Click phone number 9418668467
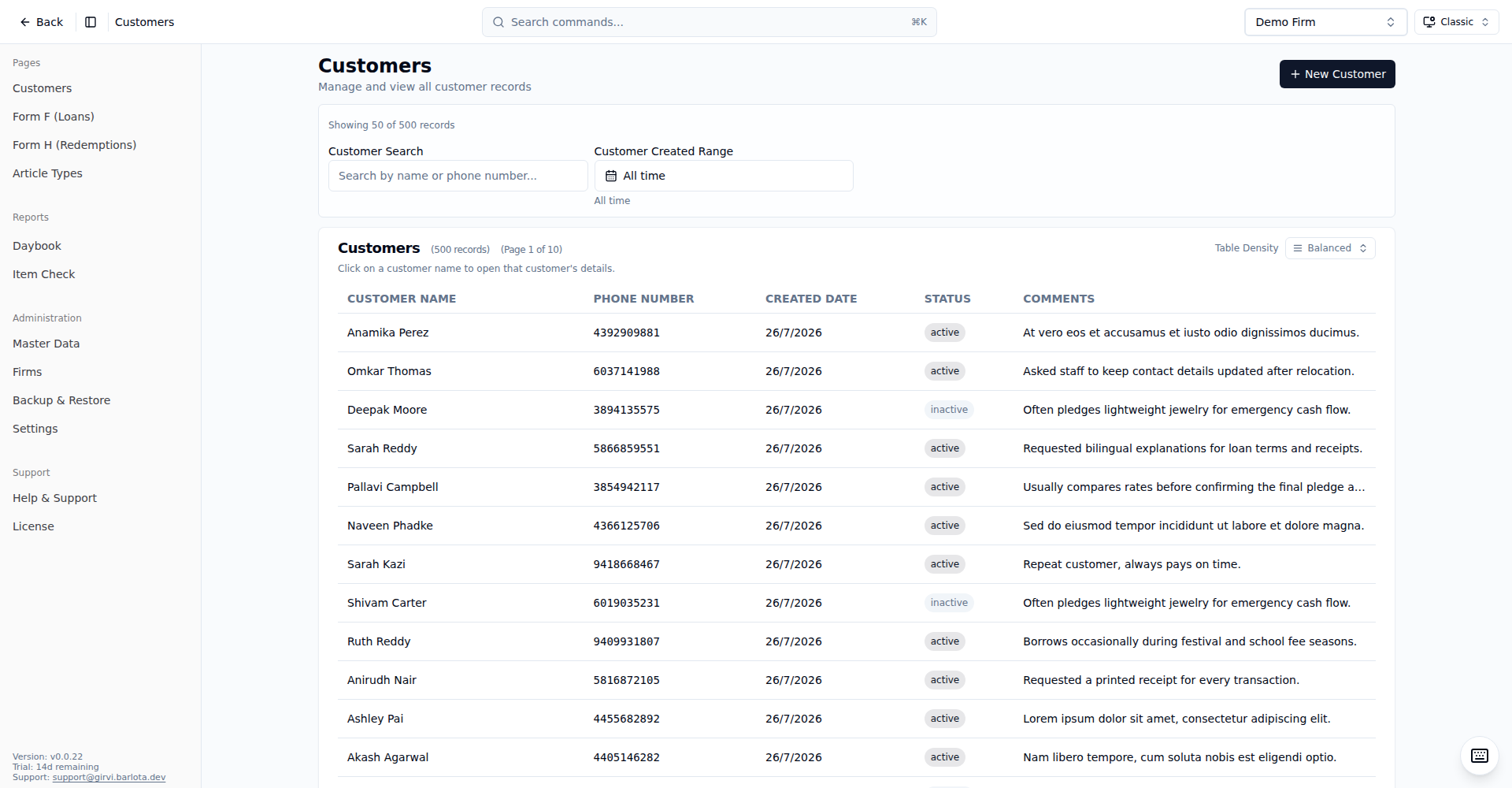The height and width of the screenshot is (788, 1512). (x=626, y=564)
